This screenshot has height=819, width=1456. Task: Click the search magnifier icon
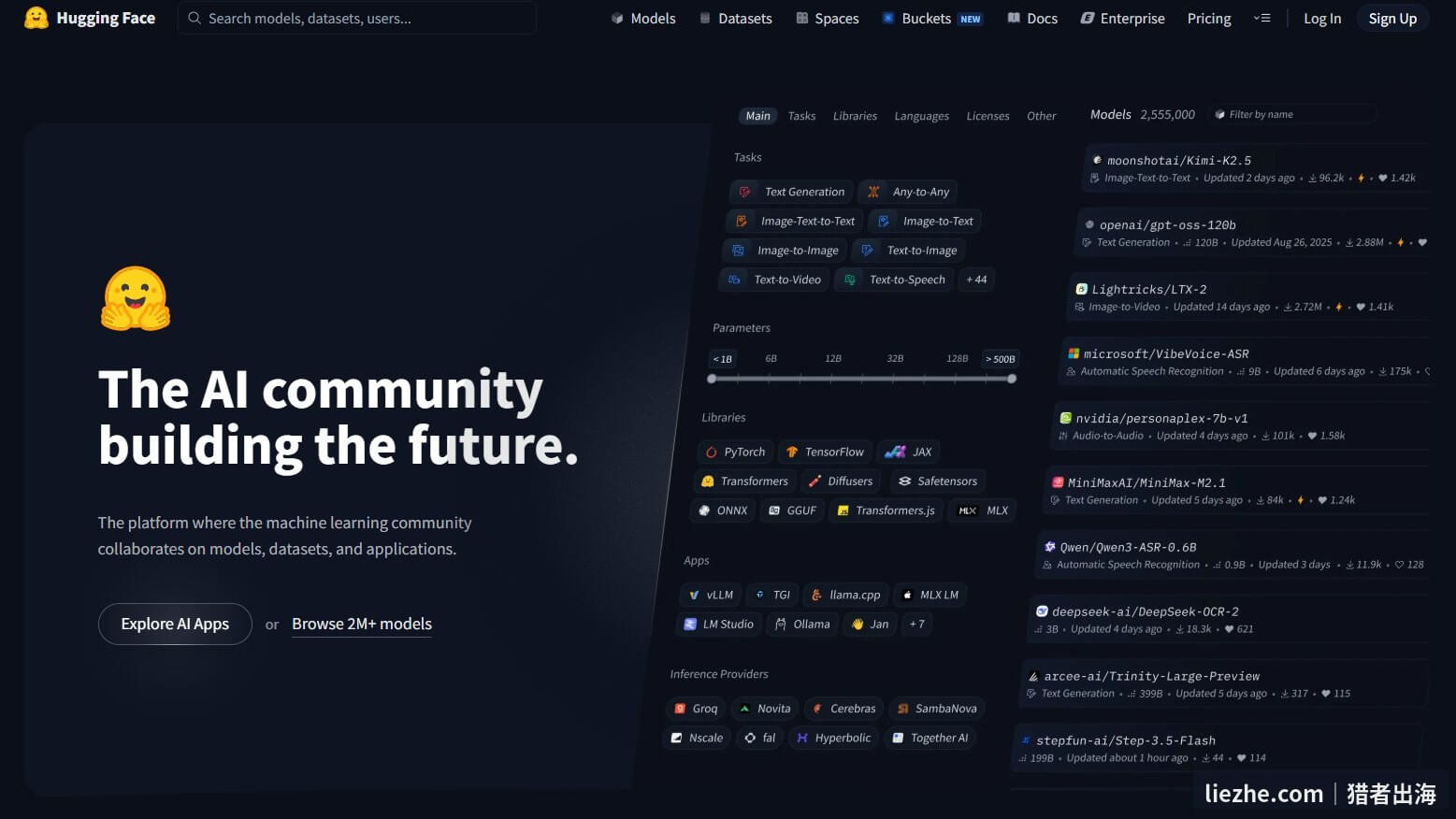(195, 18)
